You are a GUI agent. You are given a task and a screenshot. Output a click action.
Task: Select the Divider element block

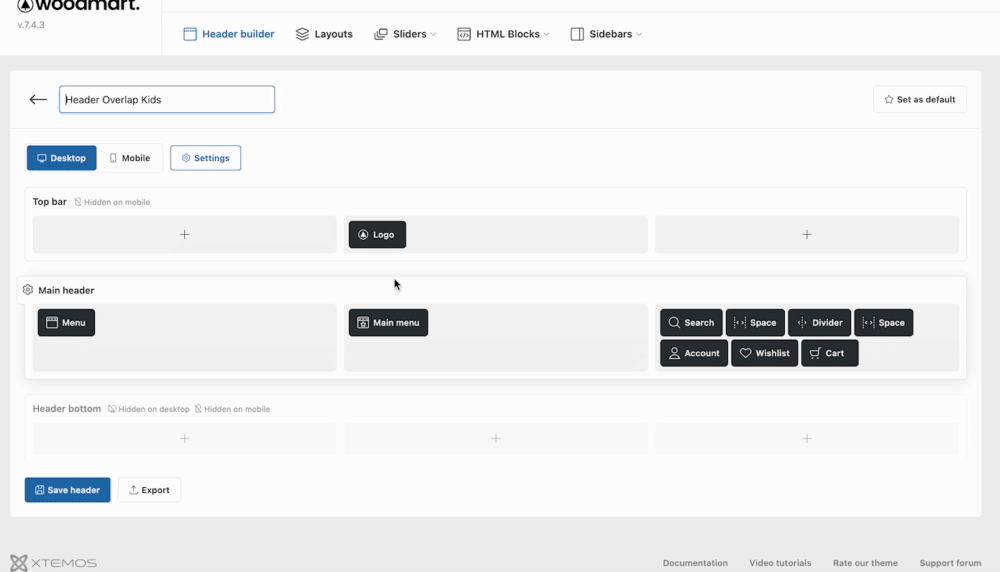point(820,323)
